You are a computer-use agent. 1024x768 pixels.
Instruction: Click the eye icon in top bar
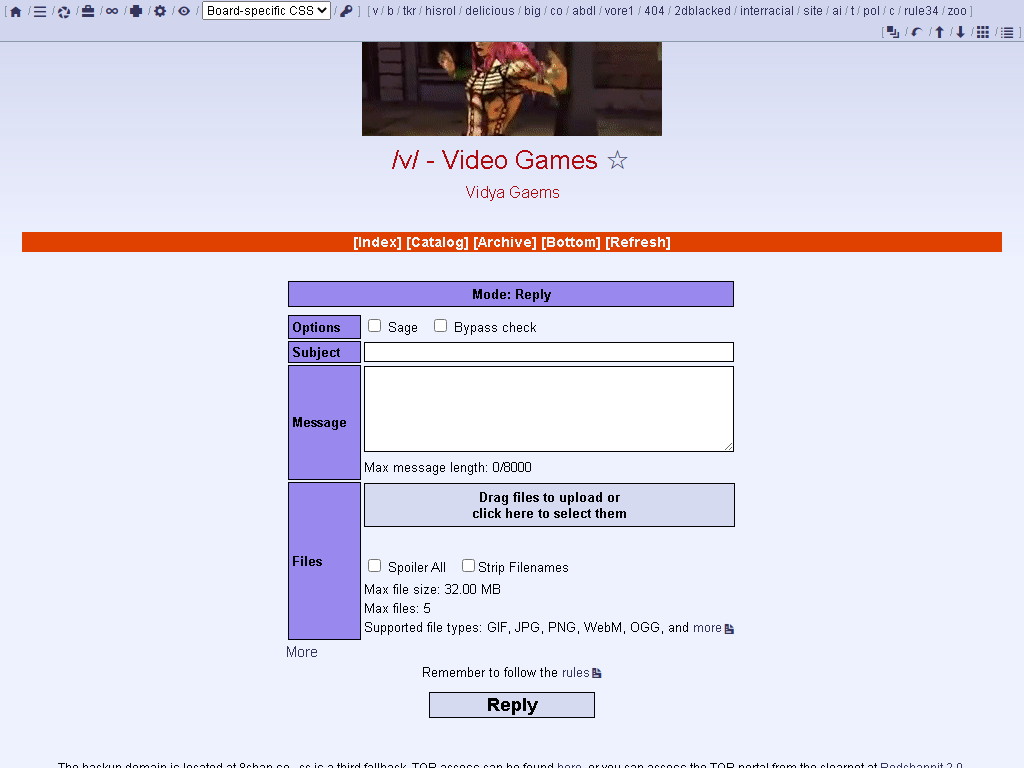point(184,11)
